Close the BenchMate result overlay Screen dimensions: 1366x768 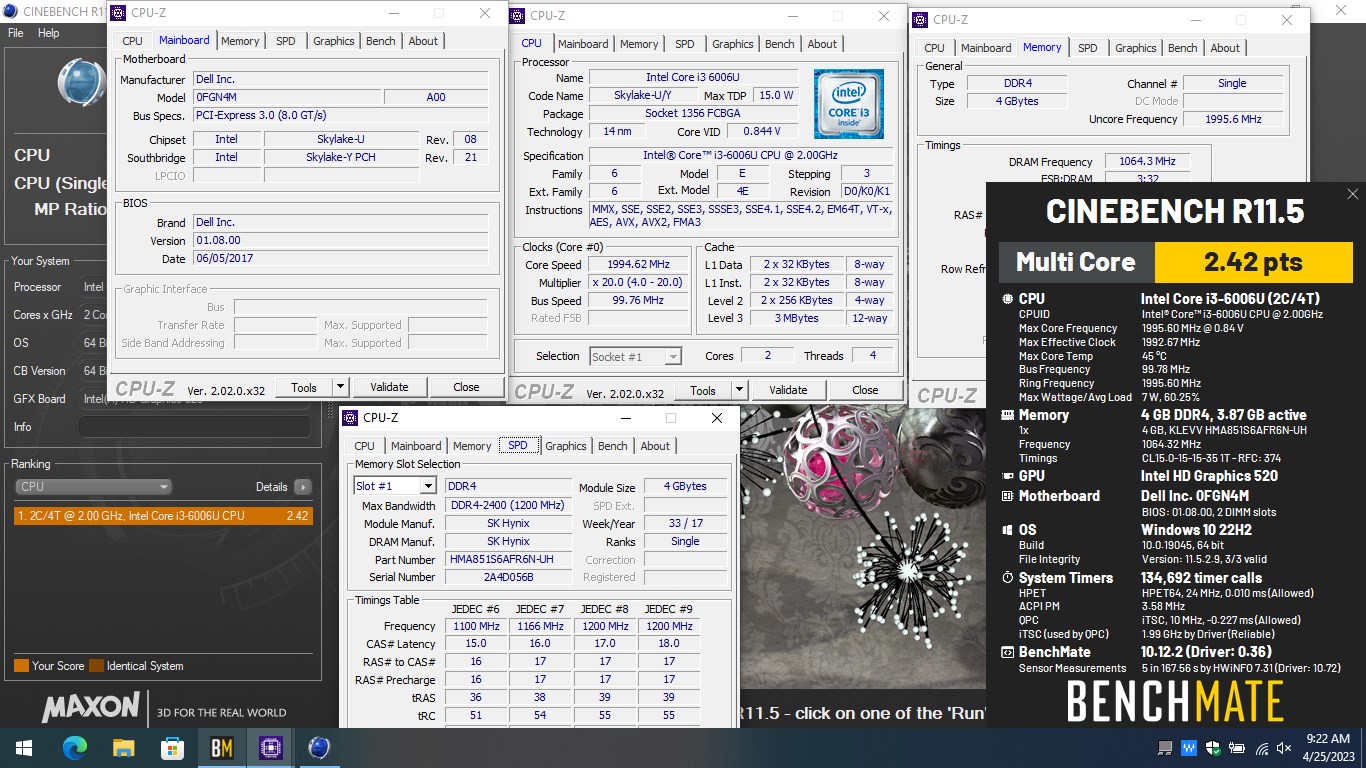[x=1352, y=194]
